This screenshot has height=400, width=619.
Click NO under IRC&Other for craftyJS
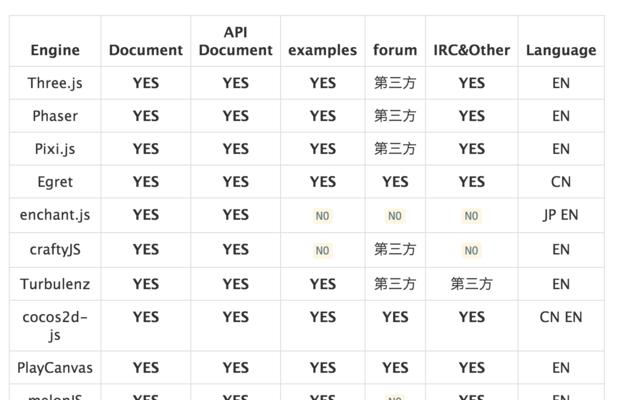(x=472, y=250)
